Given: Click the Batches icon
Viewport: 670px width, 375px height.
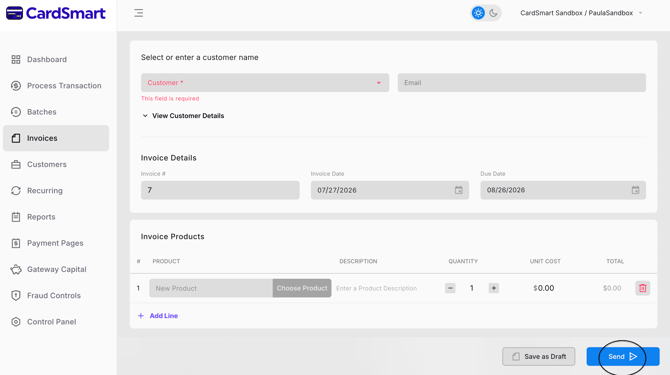Looking at the screenshot, I should [16, 112].
